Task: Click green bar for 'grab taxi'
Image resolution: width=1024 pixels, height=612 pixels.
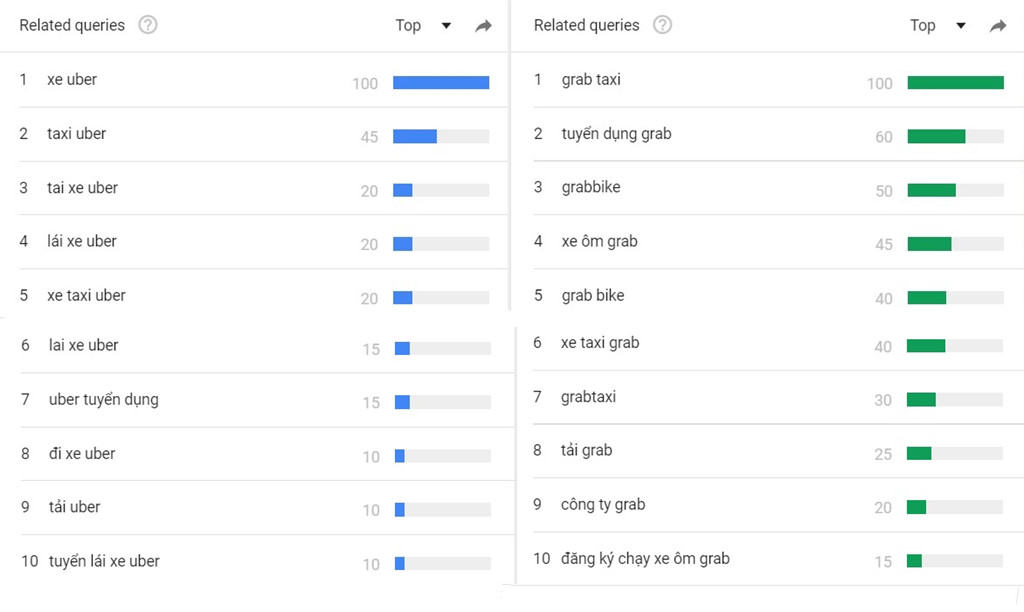Action: 955,82
